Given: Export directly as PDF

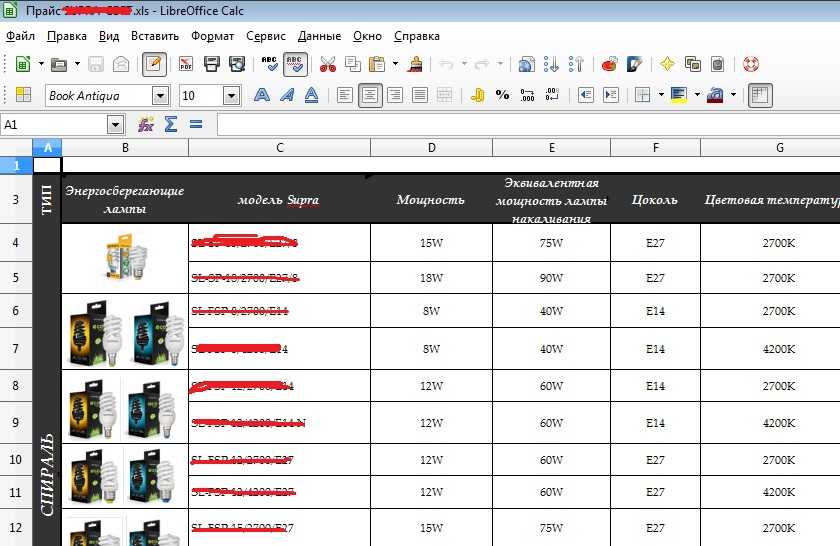Looking at the screenshot, I should 185,65.
